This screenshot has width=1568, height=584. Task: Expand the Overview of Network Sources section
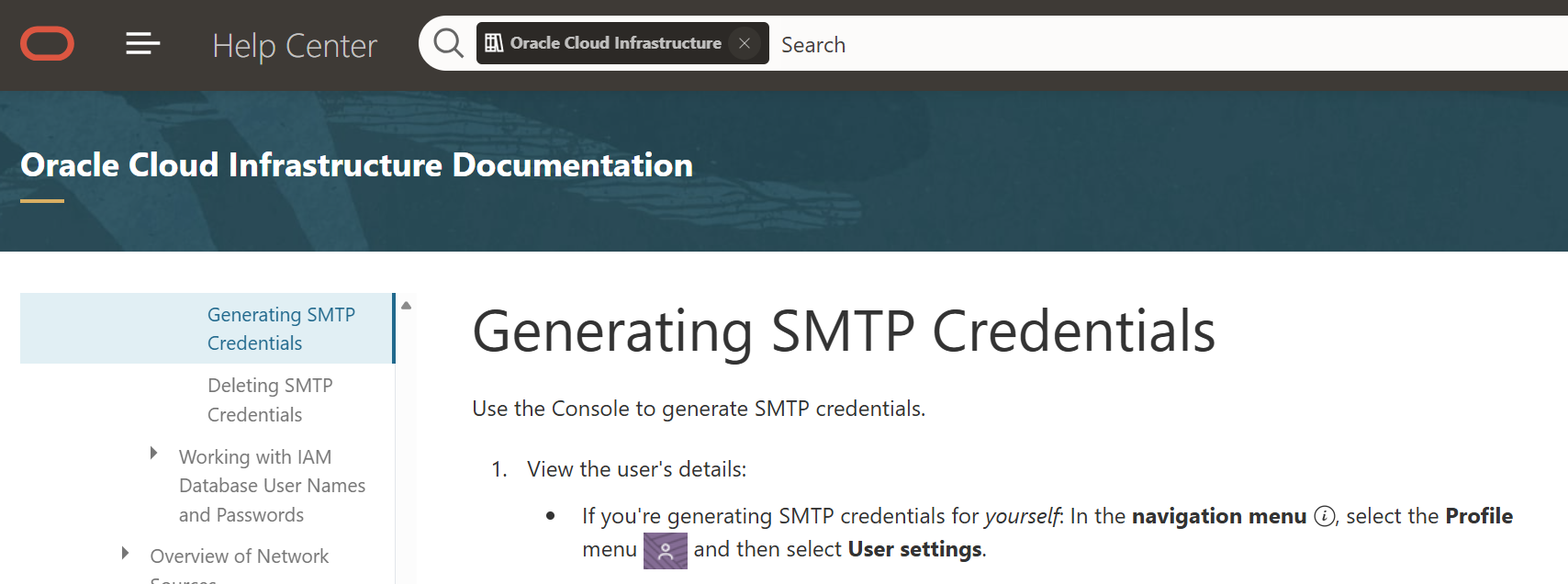pos(125,553)
